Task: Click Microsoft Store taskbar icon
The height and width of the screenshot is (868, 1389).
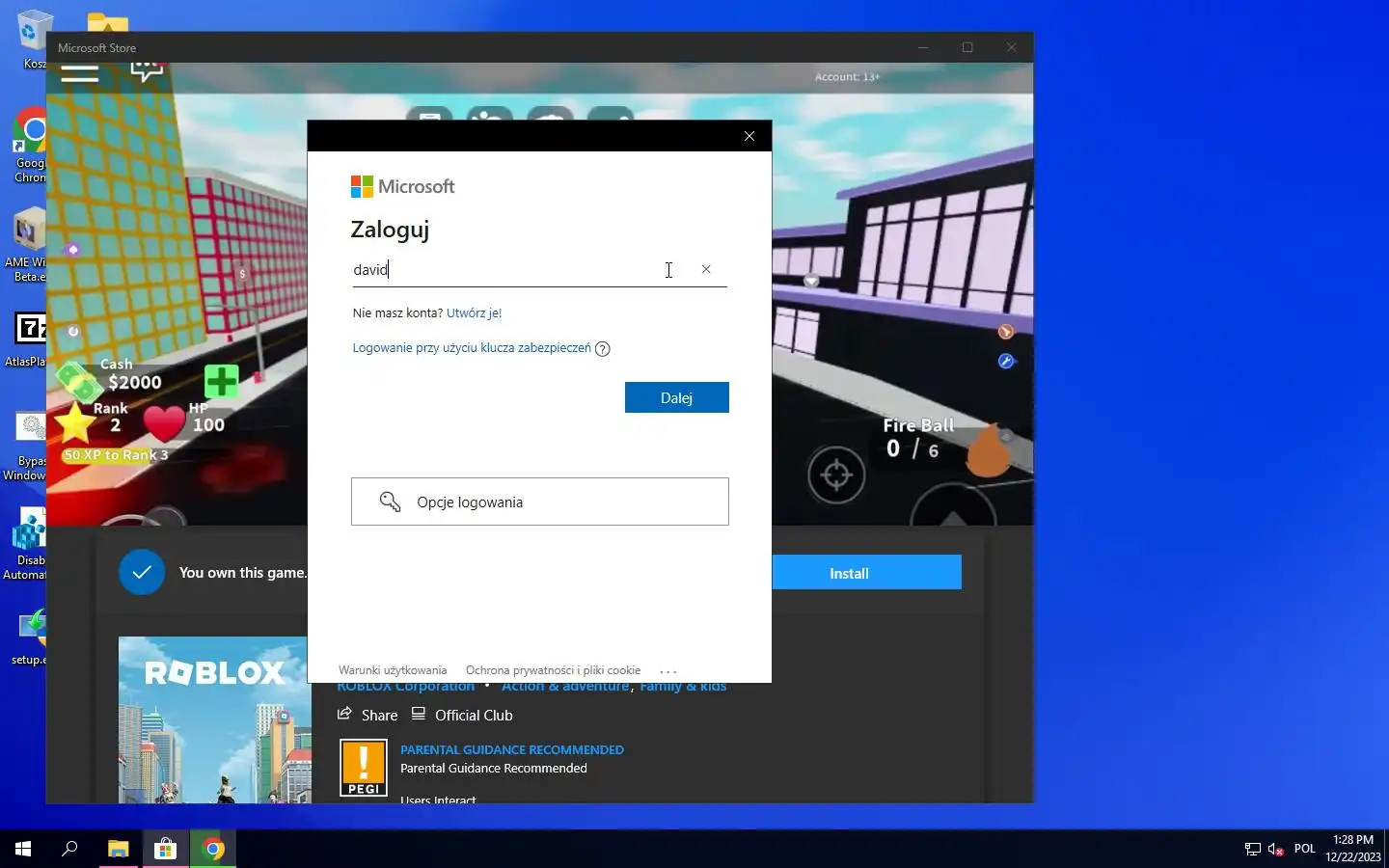Action: click(x=166, y=849)
